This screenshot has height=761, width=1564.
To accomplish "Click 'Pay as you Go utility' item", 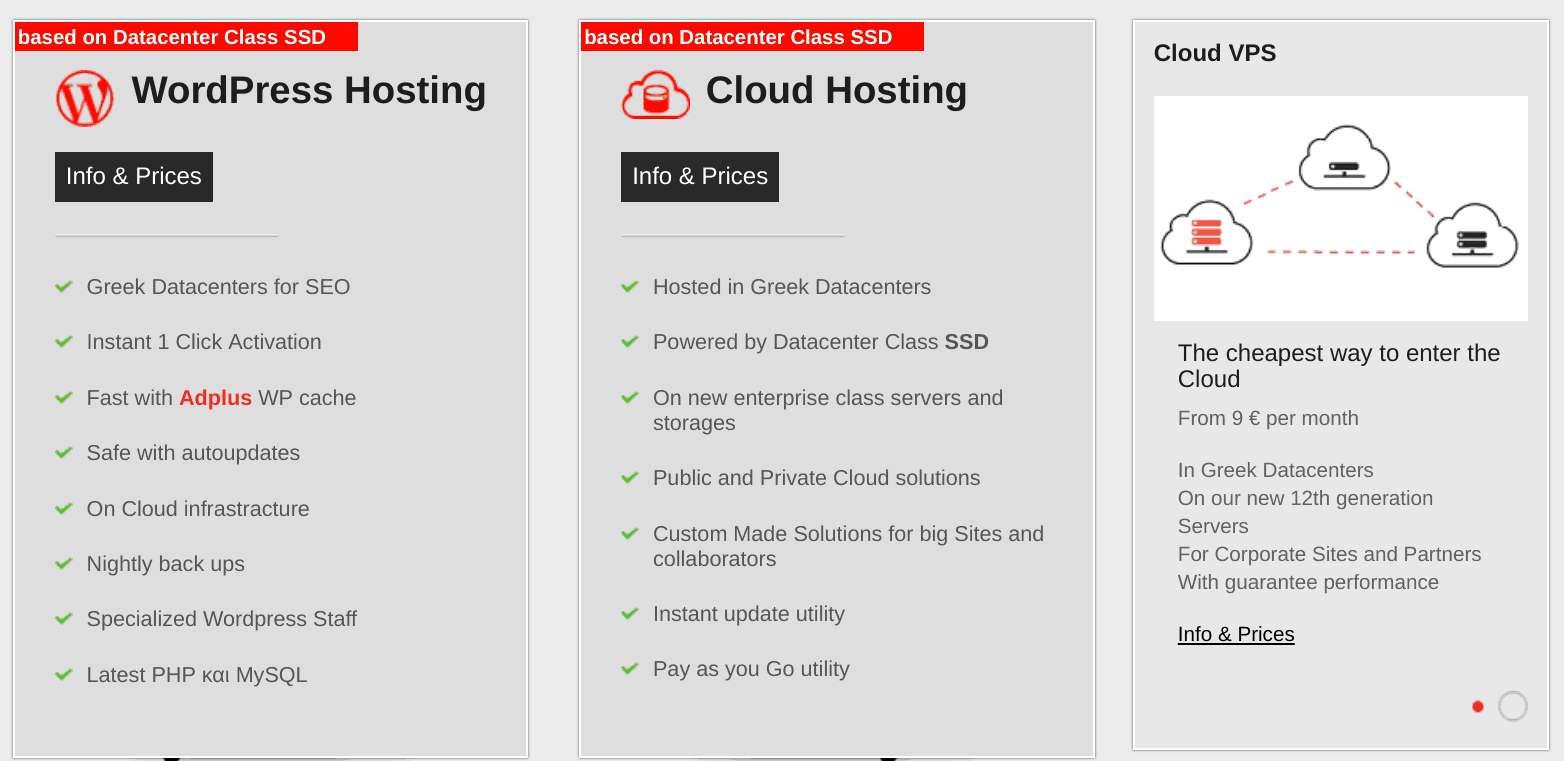I will [x=751, y=669].
